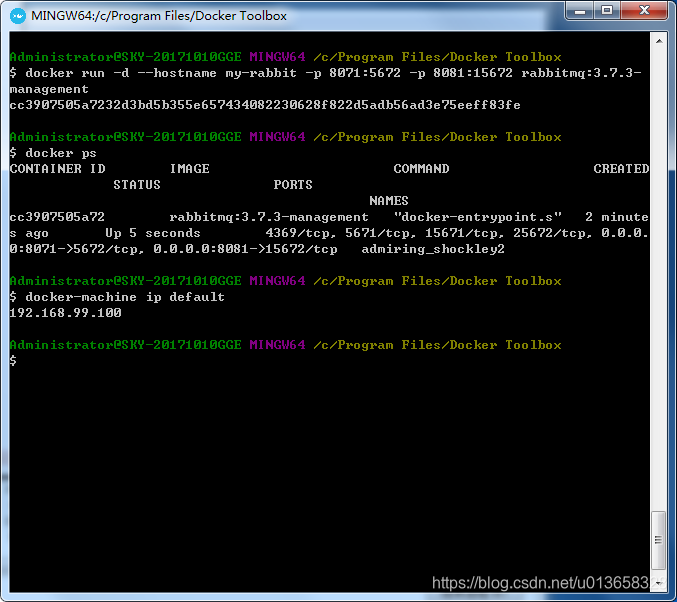Click the vertical scrollbar thumb
Image resolution: width=677 pixels, height=602 pixels.
tap(658, 540)
